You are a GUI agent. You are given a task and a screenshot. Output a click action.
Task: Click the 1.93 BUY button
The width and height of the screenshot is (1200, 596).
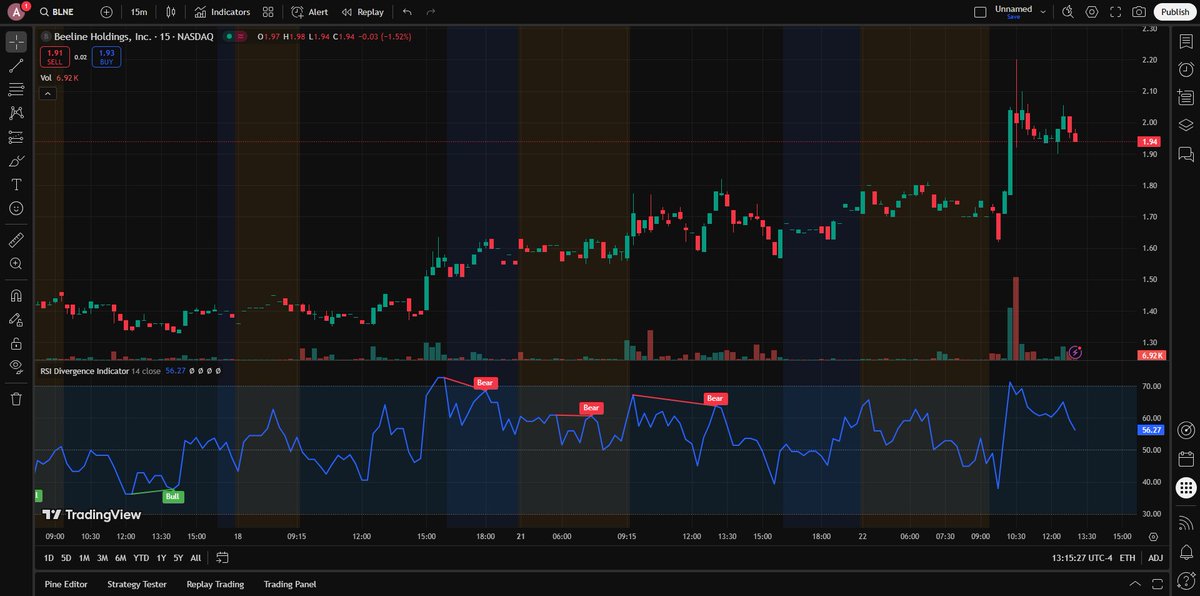tap(107, 56)
